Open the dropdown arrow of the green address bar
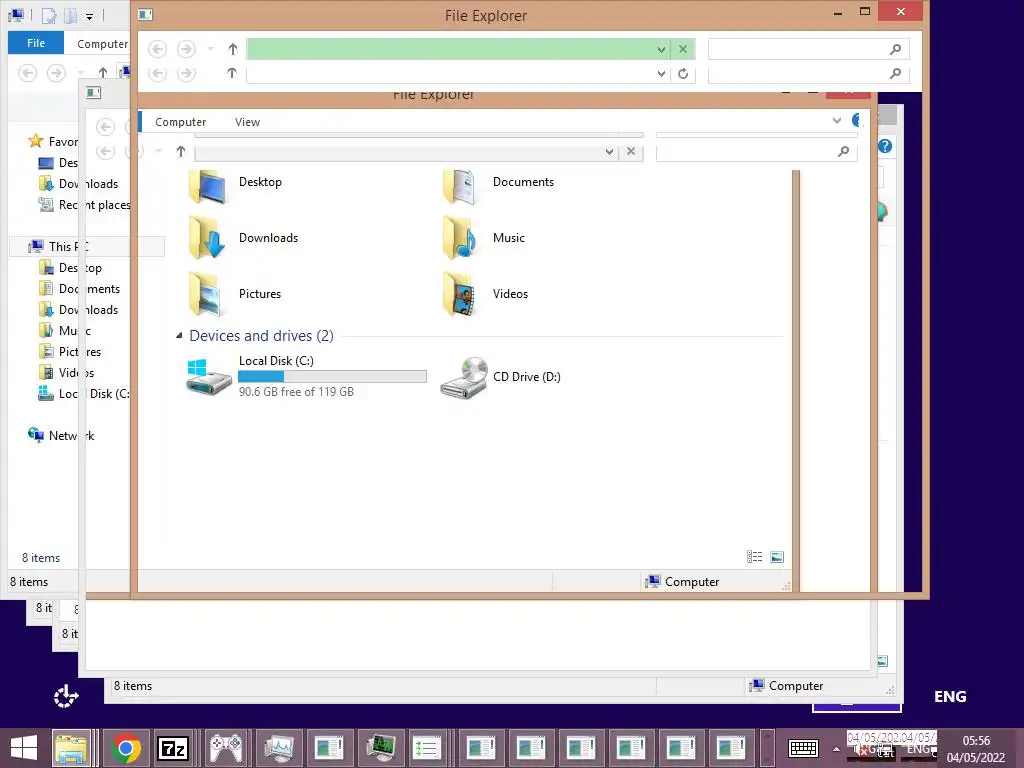The image size is (1024, 768). 661,49
